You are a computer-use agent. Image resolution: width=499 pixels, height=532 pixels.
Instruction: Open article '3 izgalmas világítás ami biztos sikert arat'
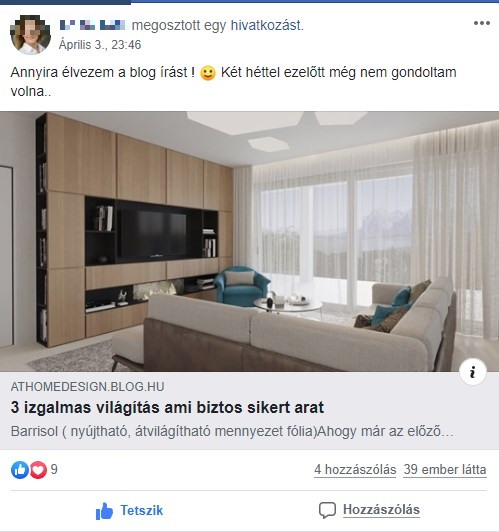coord(167,407)
